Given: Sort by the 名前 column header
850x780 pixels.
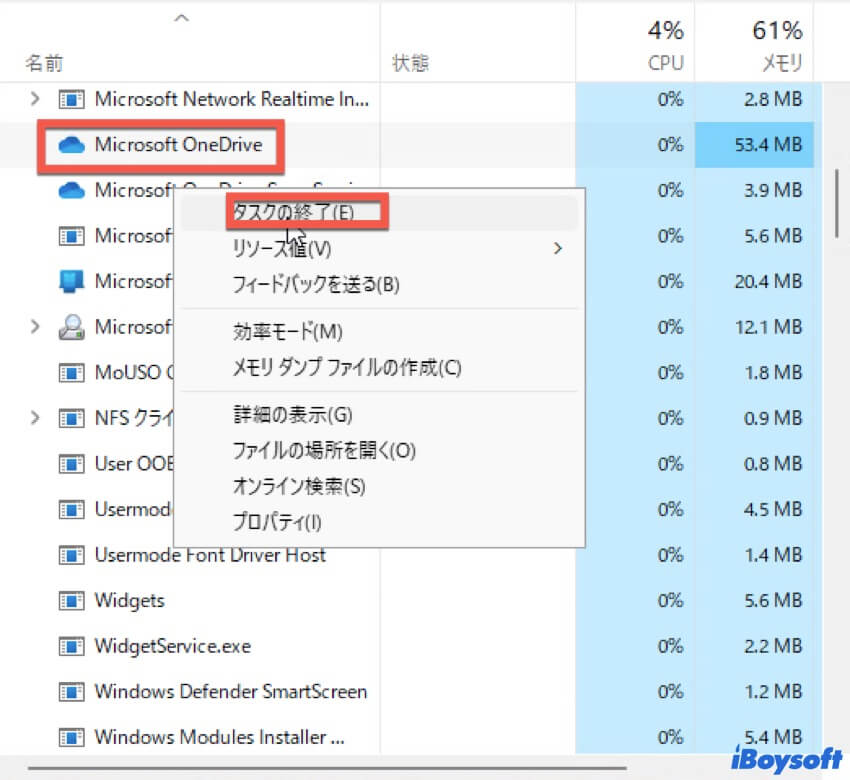Looking at the screenshot, I should pyautogui.click(x=44, y=63).
